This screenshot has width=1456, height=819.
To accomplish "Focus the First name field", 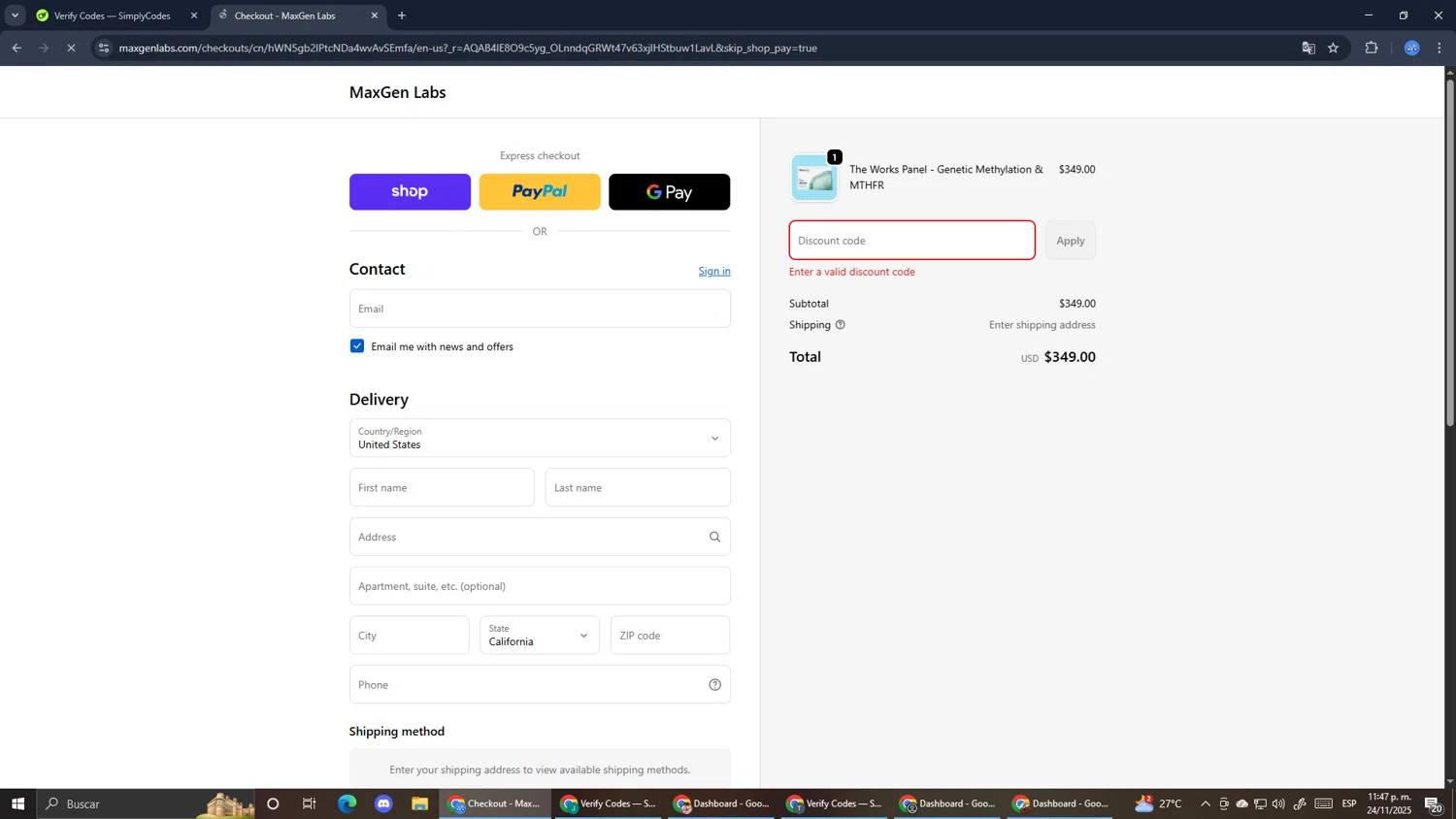I will (x=442, y=487).
